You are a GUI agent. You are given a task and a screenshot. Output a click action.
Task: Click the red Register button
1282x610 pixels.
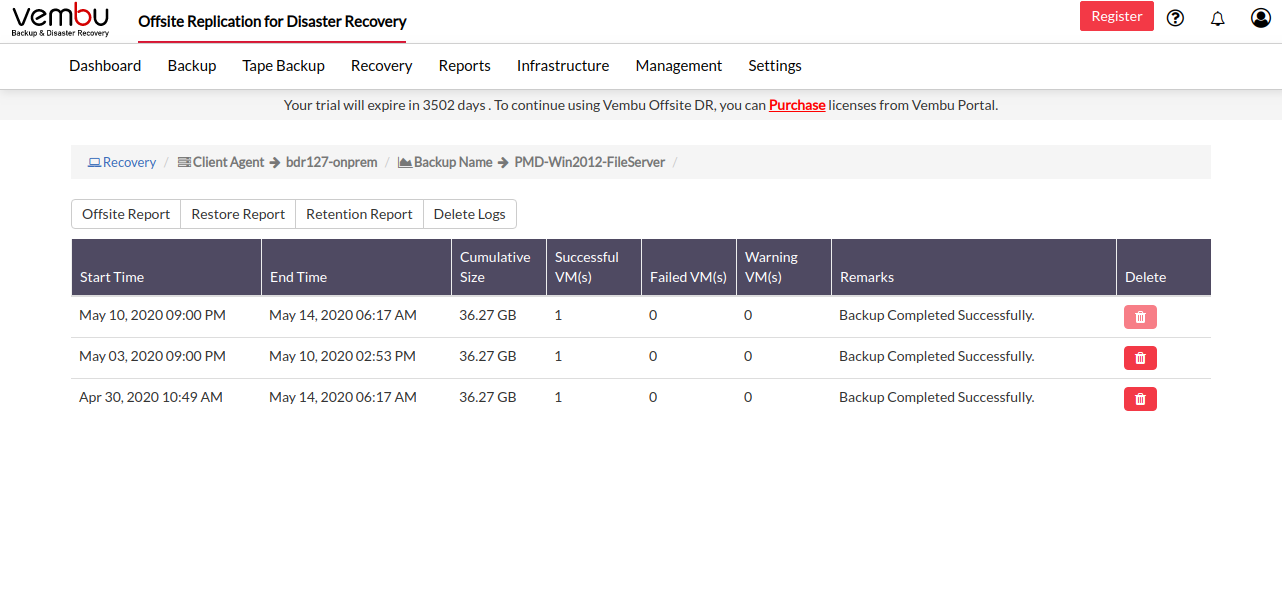click(1117, 16)
